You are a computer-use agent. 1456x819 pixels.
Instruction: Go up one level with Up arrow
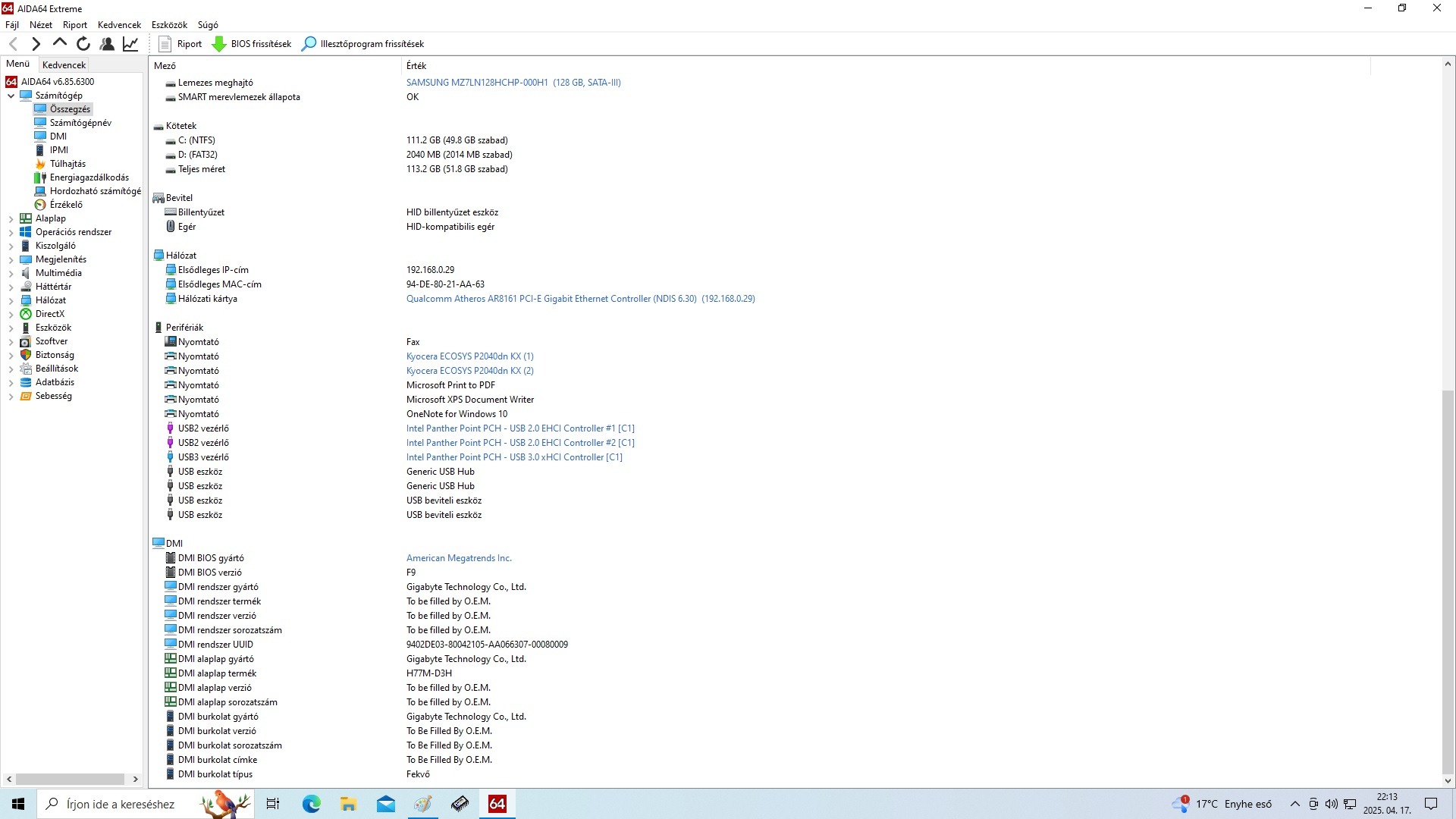[x=60, y=44]
